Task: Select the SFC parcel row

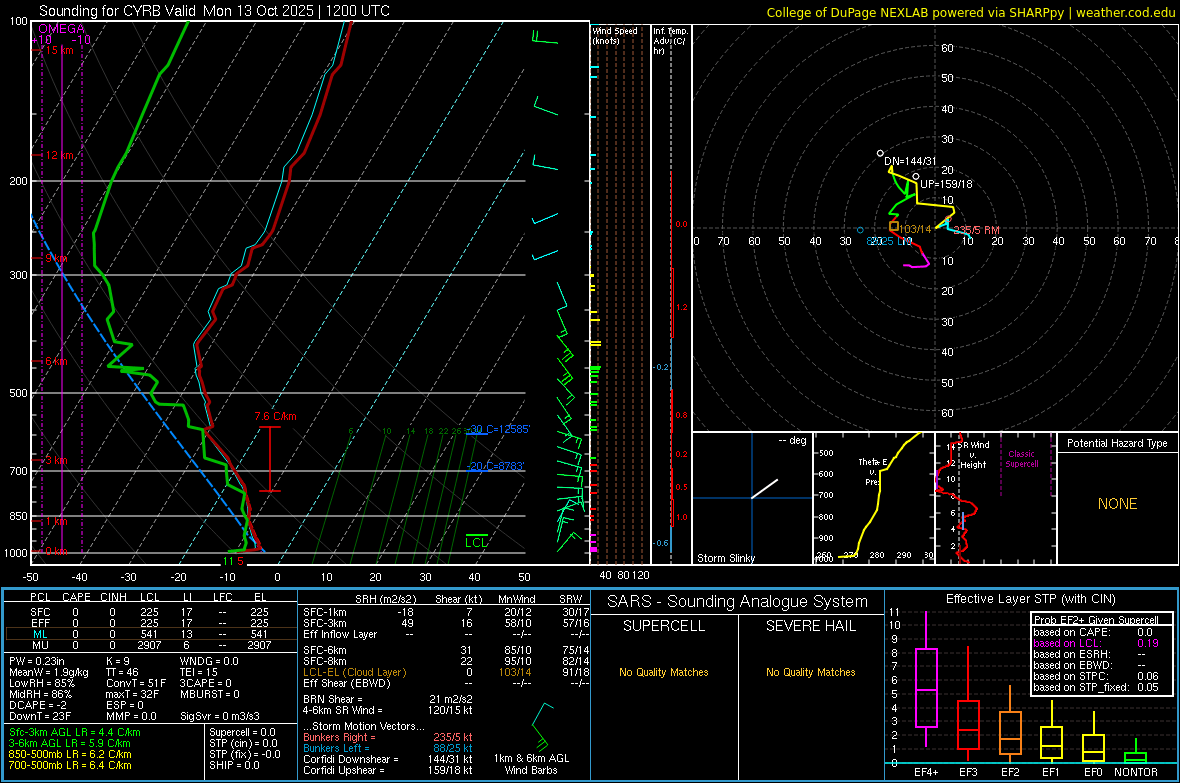Action: point(151,612)
